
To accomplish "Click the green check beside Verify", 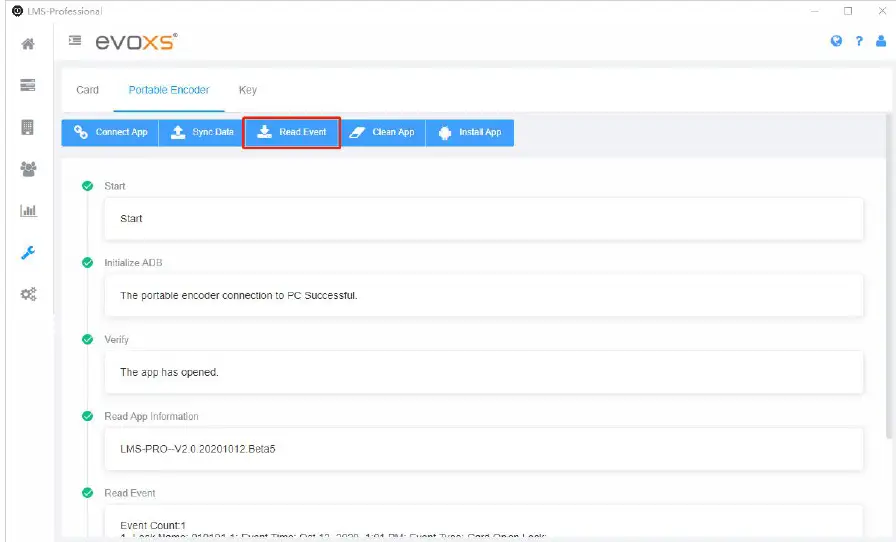I will point(87,339).
